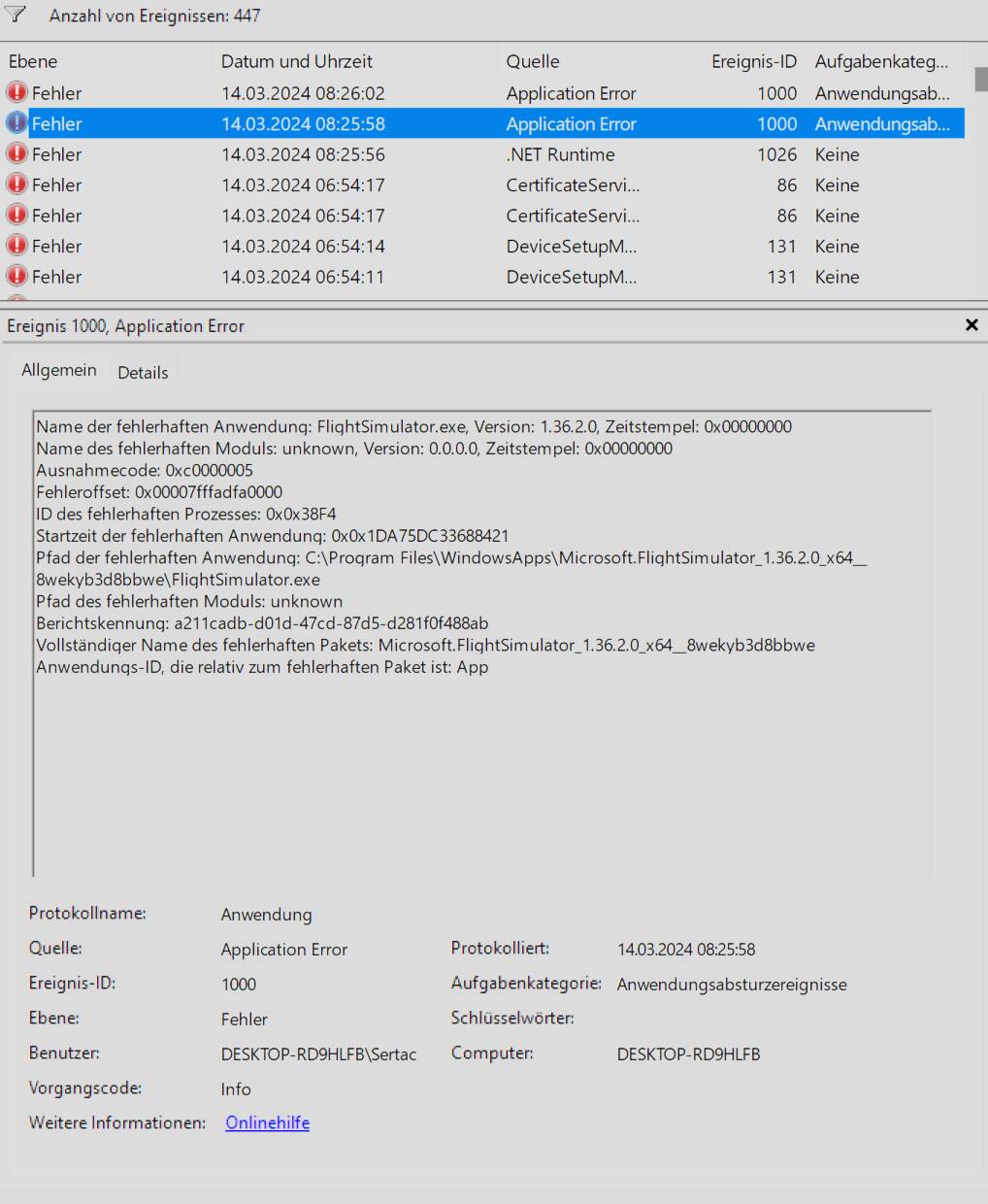
Task: Switch to the Details tab
Action: 143,372
